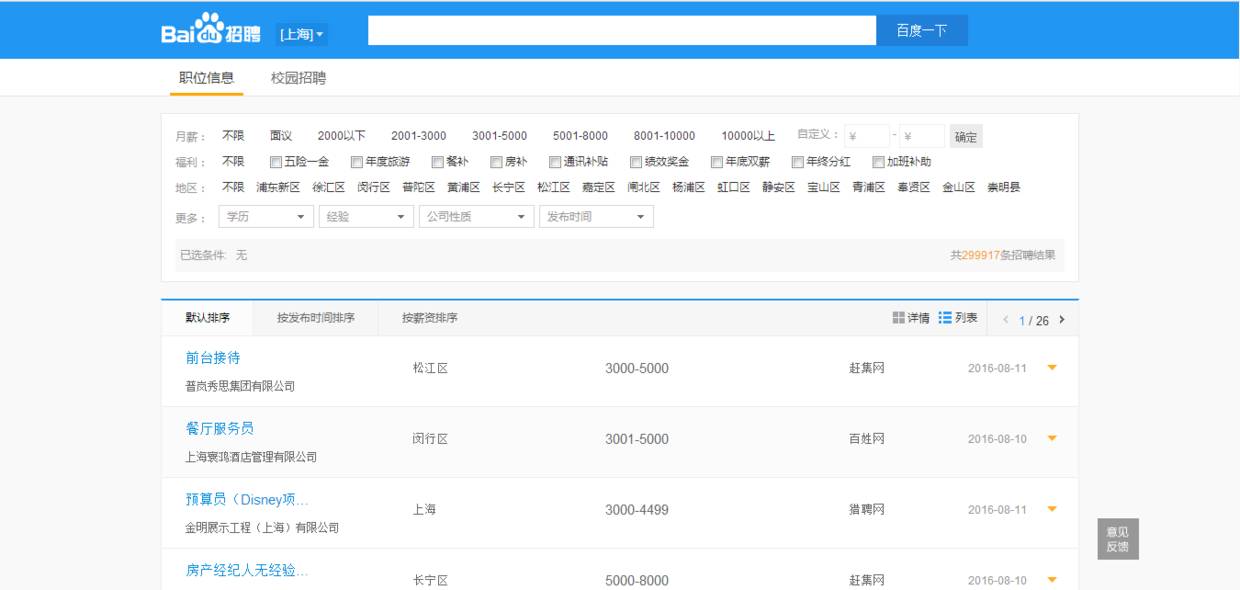The width and height of the screenshot is (1240, 590).
Task: Open the 上海 city selector
Action: [302, 31]
